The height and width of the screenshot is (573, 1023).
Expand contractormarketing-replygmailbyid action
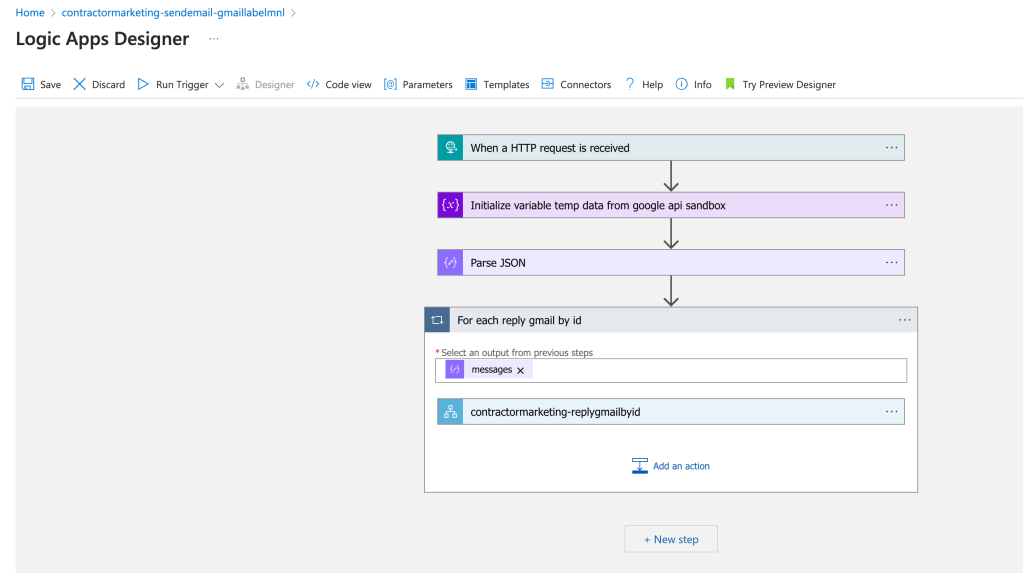(x=671, y=412)
